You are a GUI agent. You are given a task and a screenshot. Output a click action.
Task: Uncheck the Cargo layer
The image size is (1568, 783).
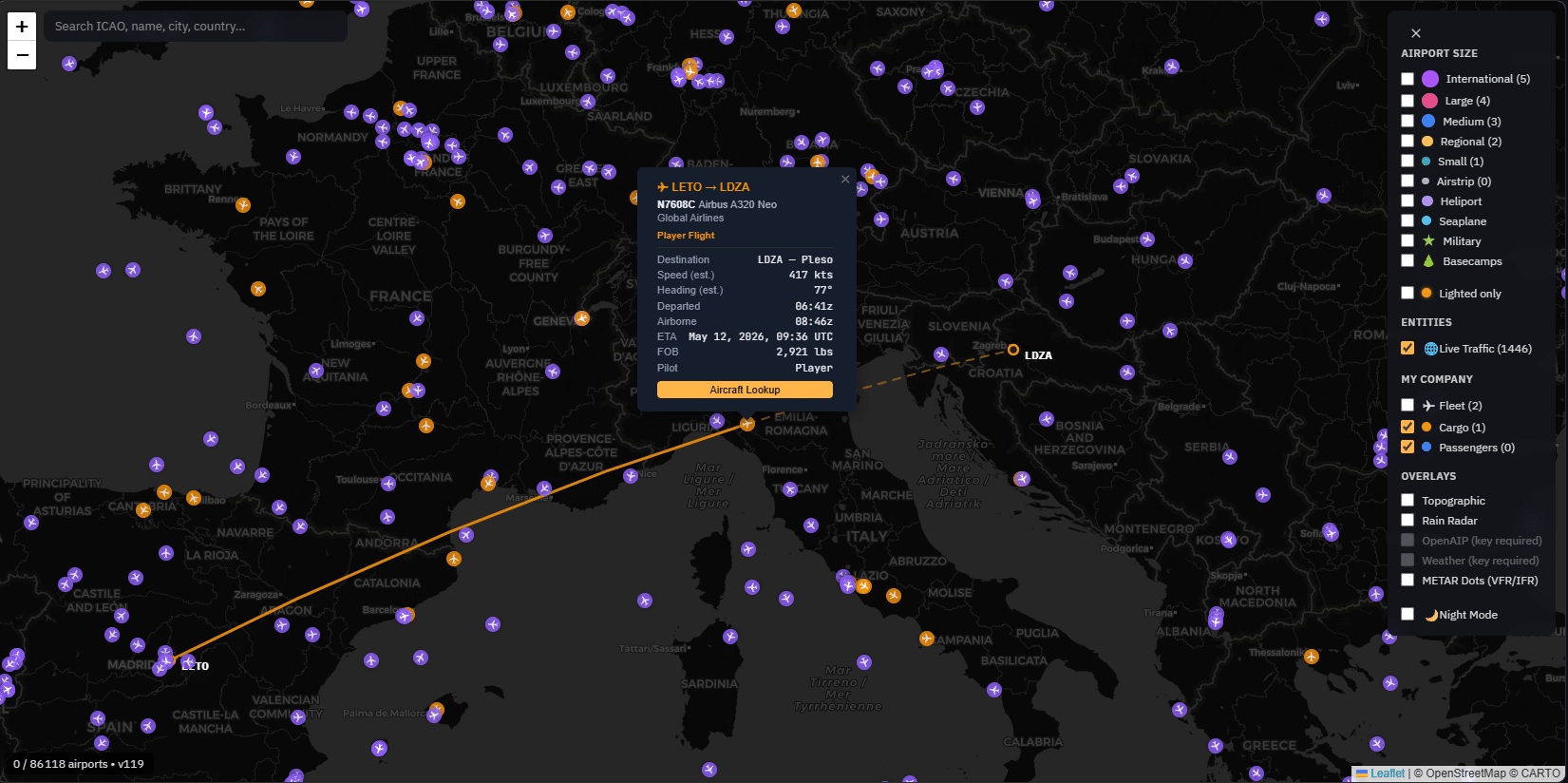1407,428
